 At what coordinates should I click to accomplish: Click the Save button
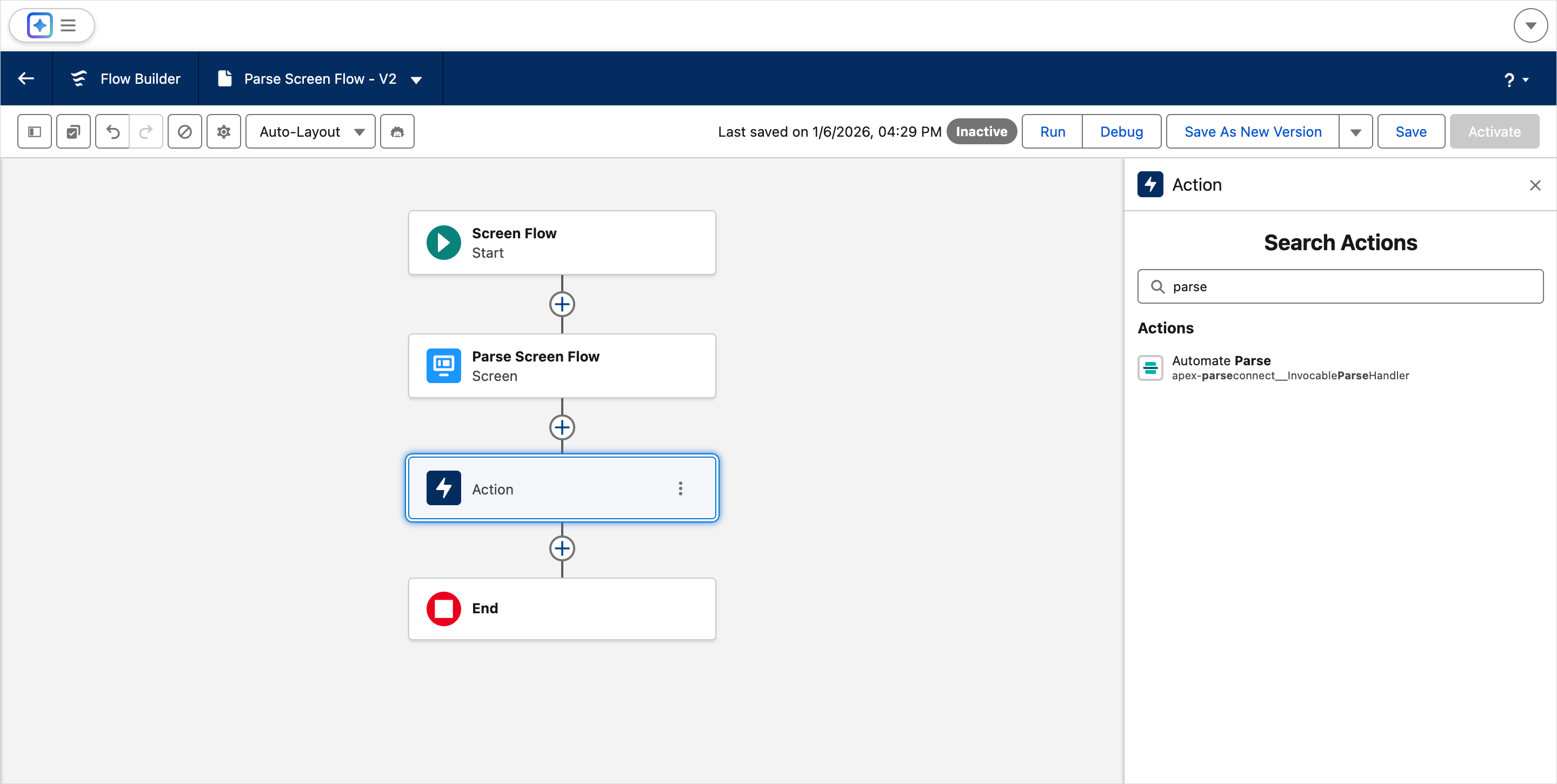(1412, 132)
